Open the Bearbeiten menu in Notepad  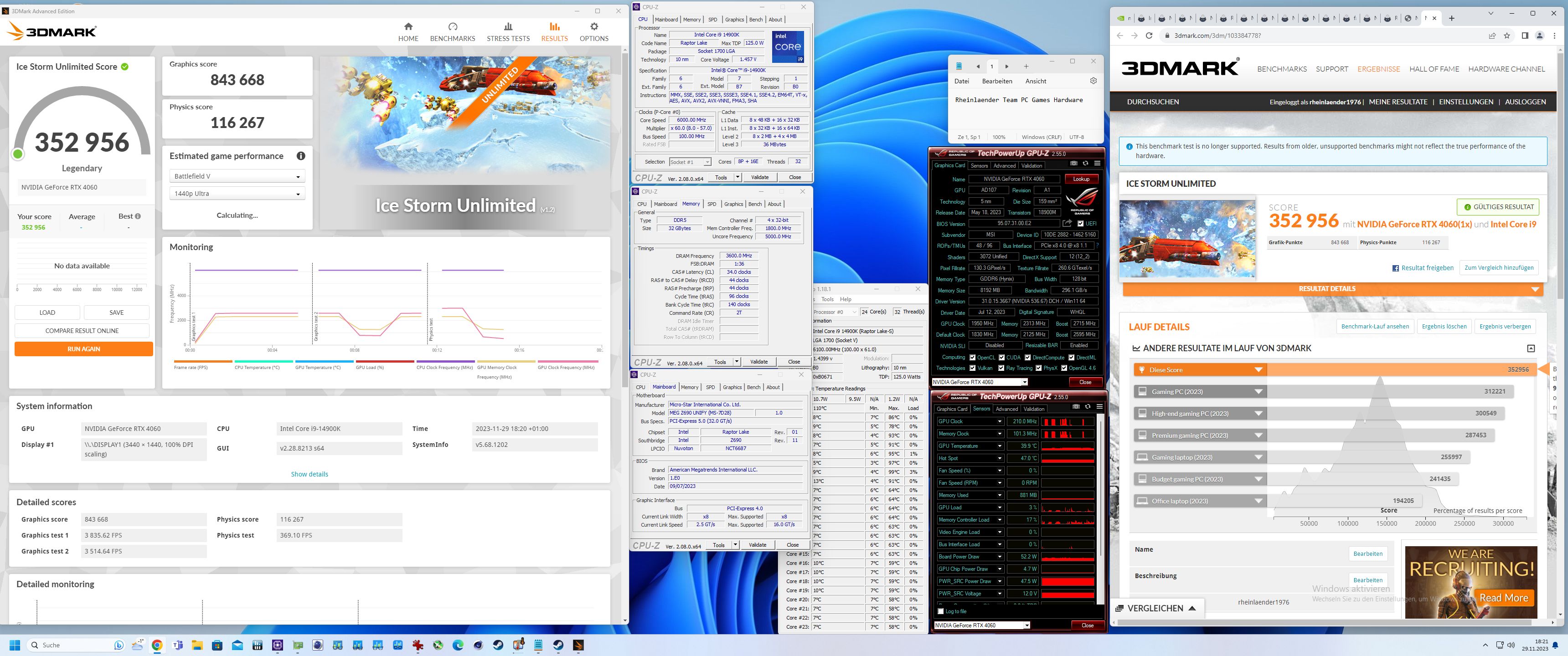pos(997,81)
